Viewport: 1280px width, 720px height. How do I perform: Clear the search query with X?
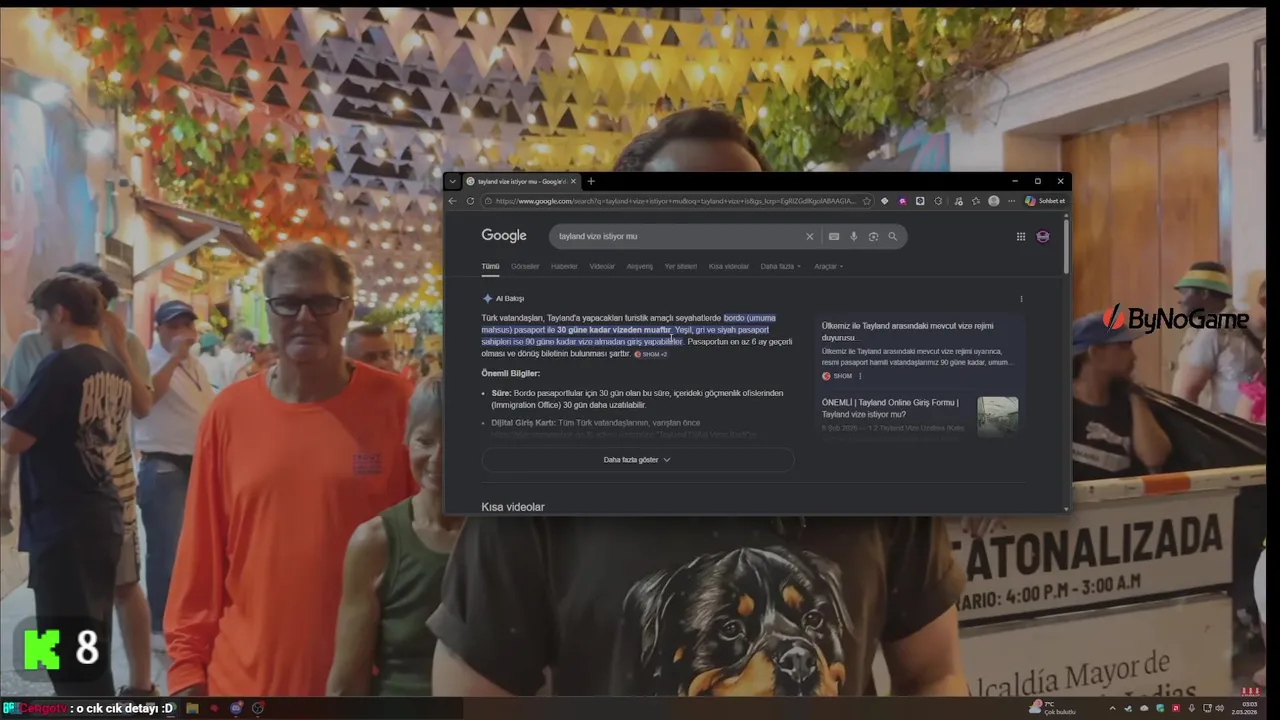pos(810,236)
